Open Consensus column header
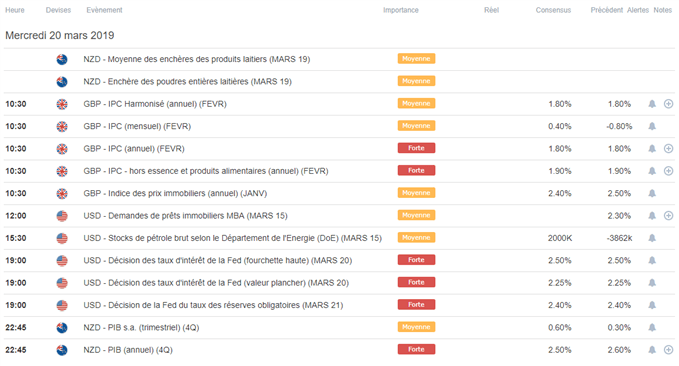 (553, 10)
